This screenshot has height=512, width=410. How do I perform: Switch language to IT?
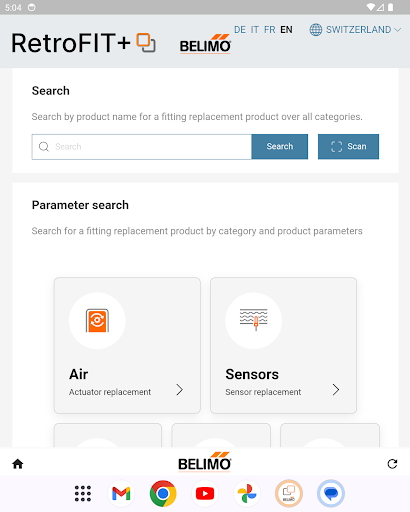(x=255, y=30)
